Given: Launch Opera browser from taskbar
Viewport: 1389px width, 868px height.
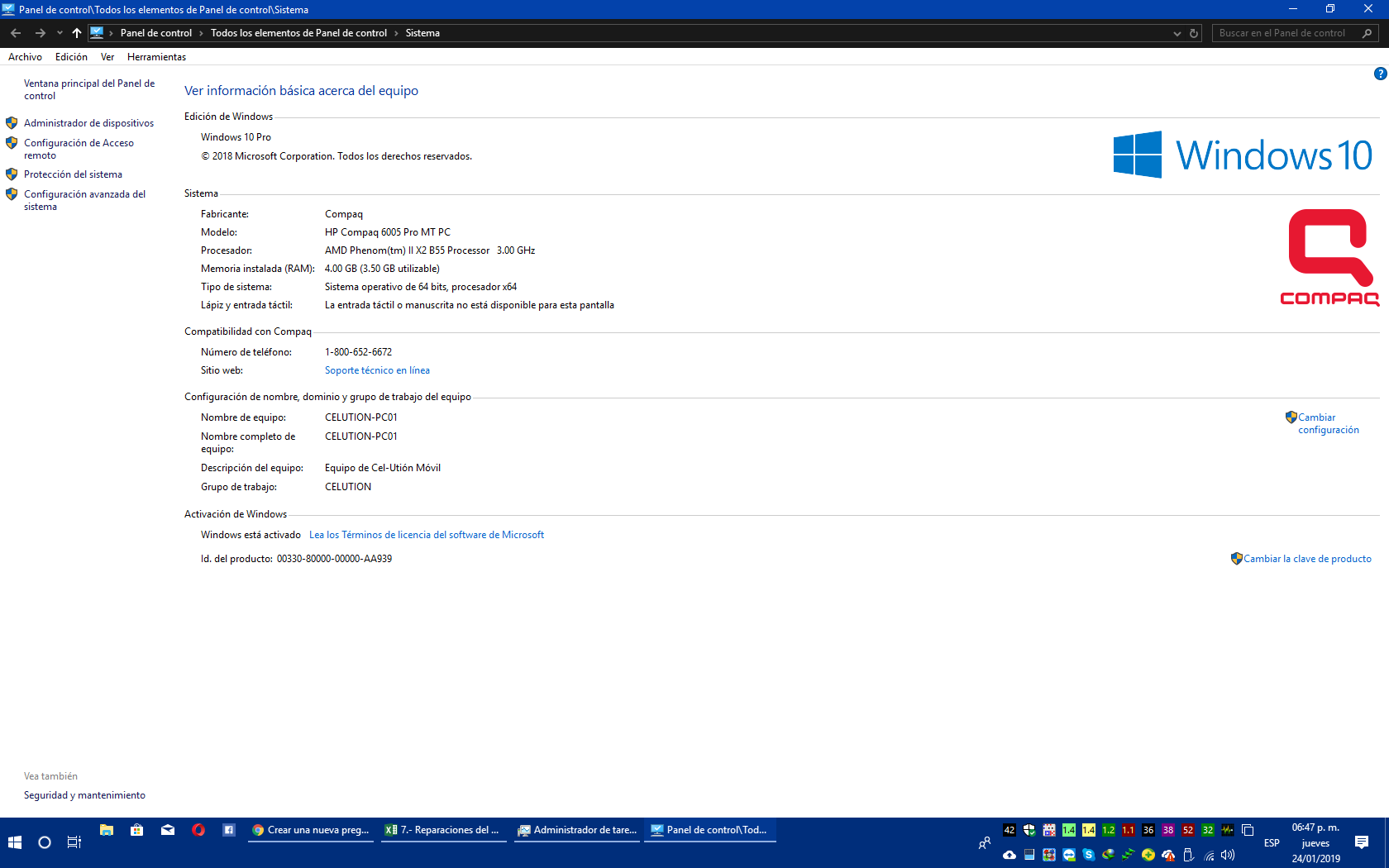Looking at the screenshot, I should pyautogui.click(x=198, y=830).
